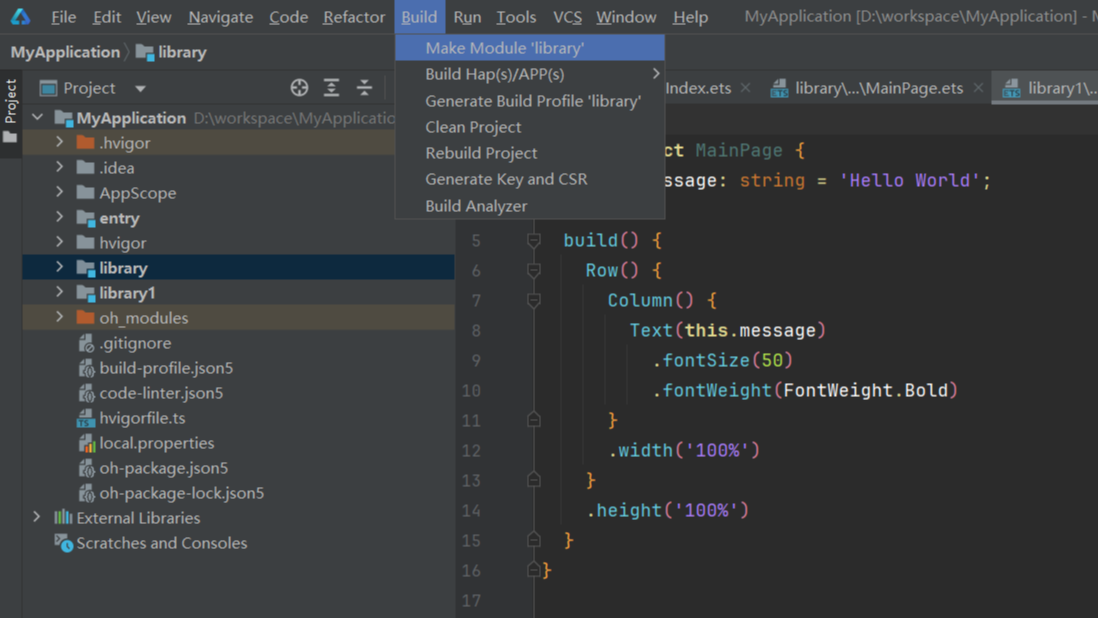
Task: Click the .hvigor orange folder icon
Action: (85, 143)
